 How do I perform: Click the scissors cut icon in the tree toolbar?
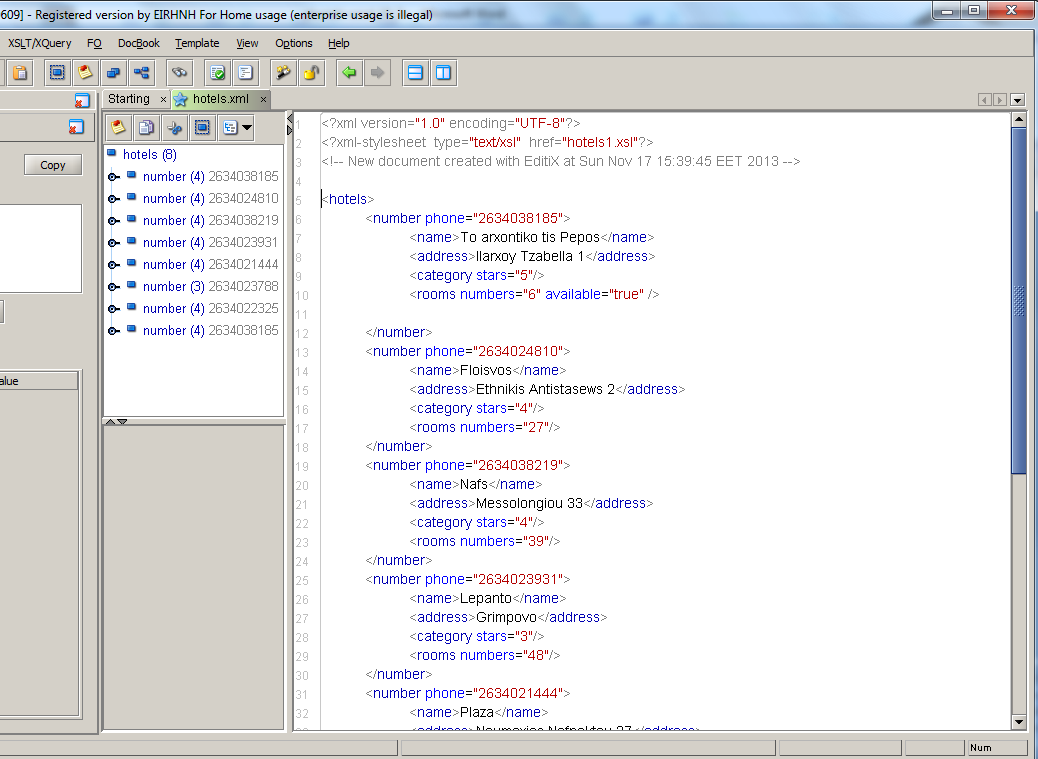[175, 127]
